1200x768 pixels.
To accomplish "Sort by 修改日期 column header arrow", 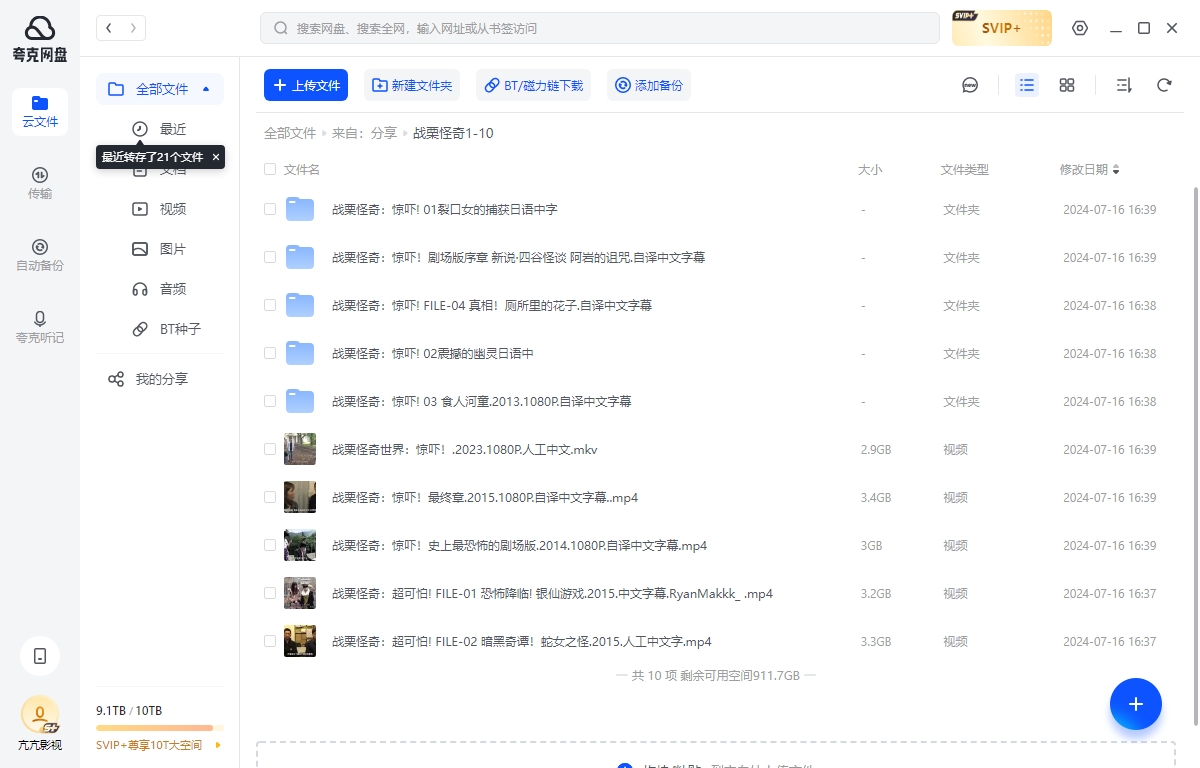I will (x=1116, y=170).
